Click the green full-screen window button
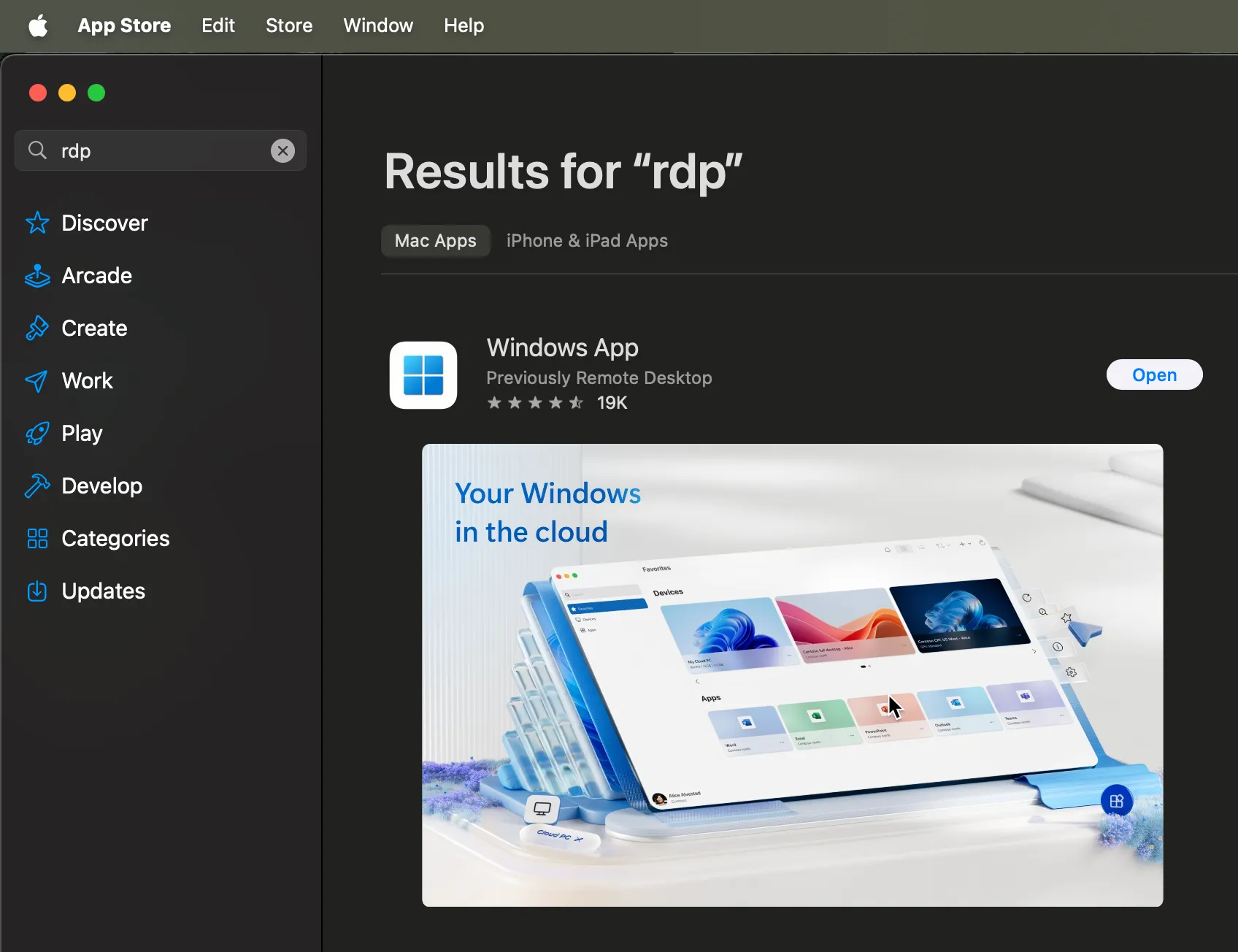The width and height of the screenshot is (1238, 952). click(x=96, y=93)
